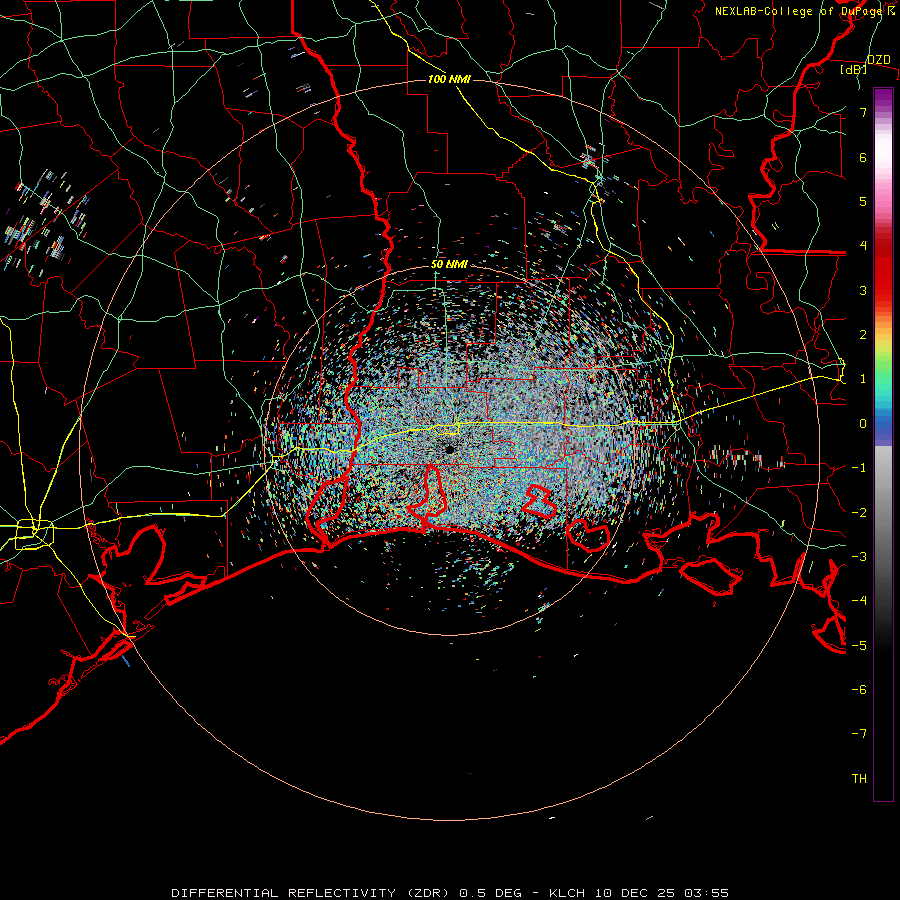Image resolution: width=900 pixels, height=900 pixels.
Task: Click the -4 value on the color scale
Action: click(x=859, y=601)
